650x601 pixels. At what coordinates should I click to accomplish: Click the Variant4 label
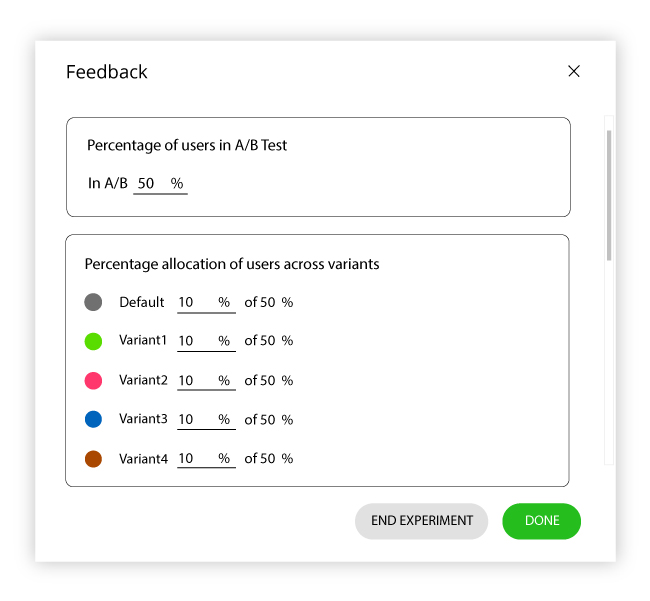tap(143, 459)
